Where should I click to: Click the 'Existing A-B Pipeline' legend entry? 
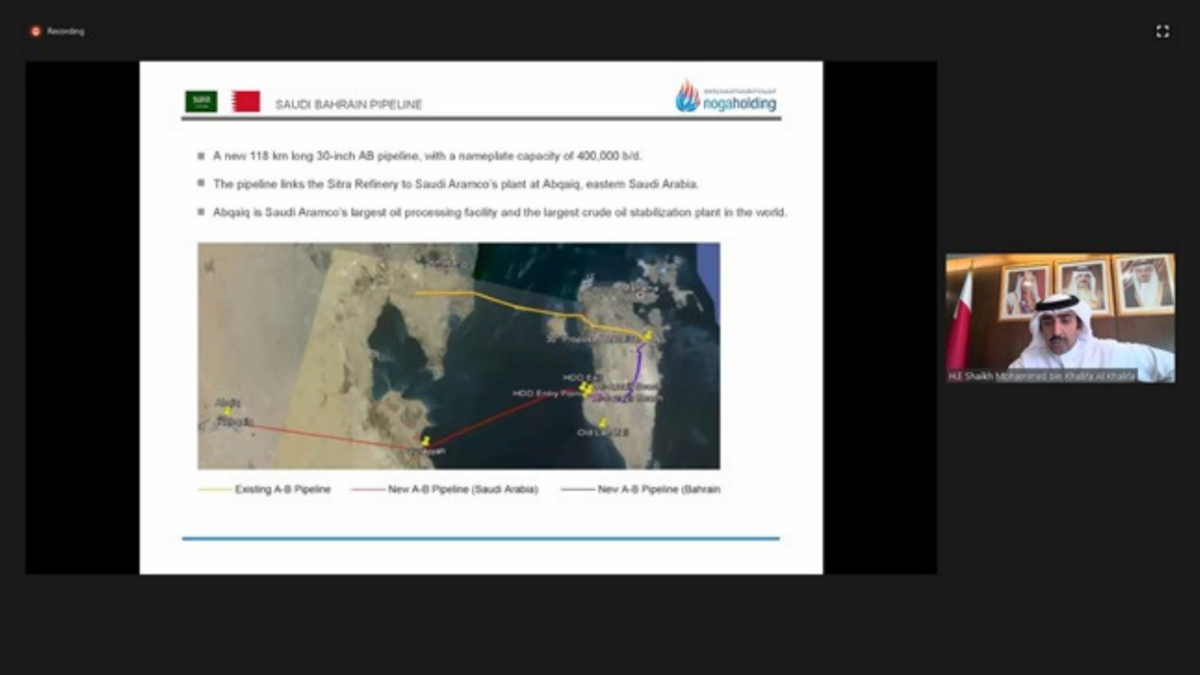(282, 490)
